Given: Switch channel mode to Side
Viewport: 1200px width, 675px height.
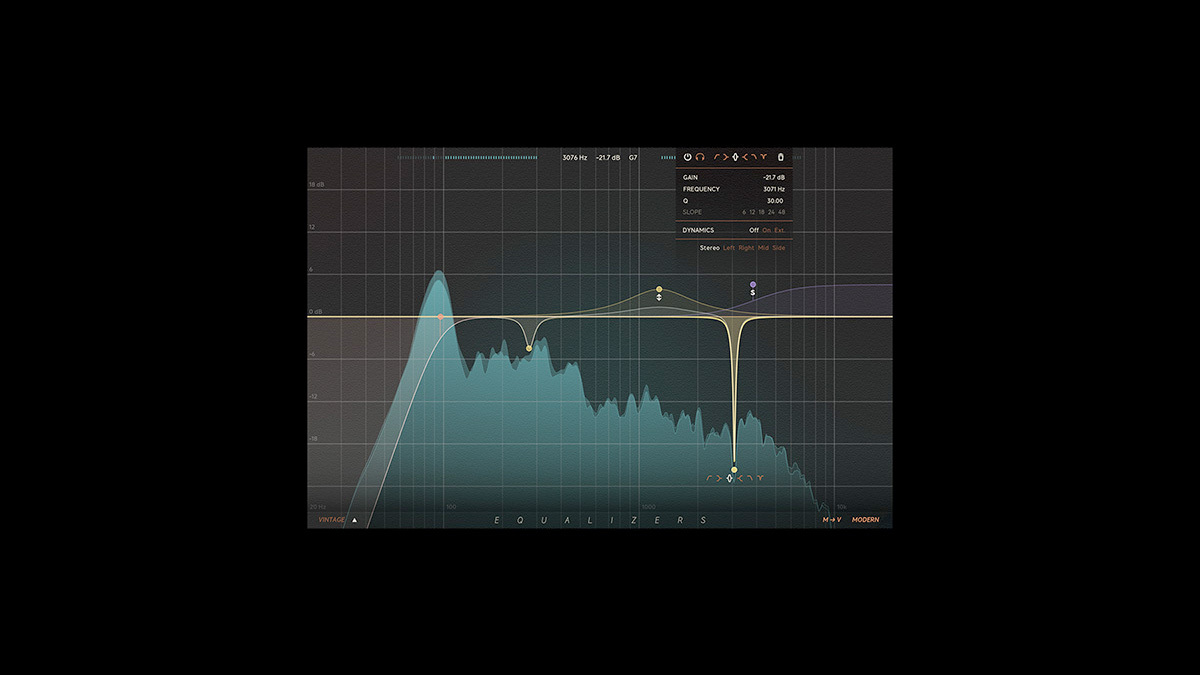Looking at the screenshot, I should click(779, 248).
